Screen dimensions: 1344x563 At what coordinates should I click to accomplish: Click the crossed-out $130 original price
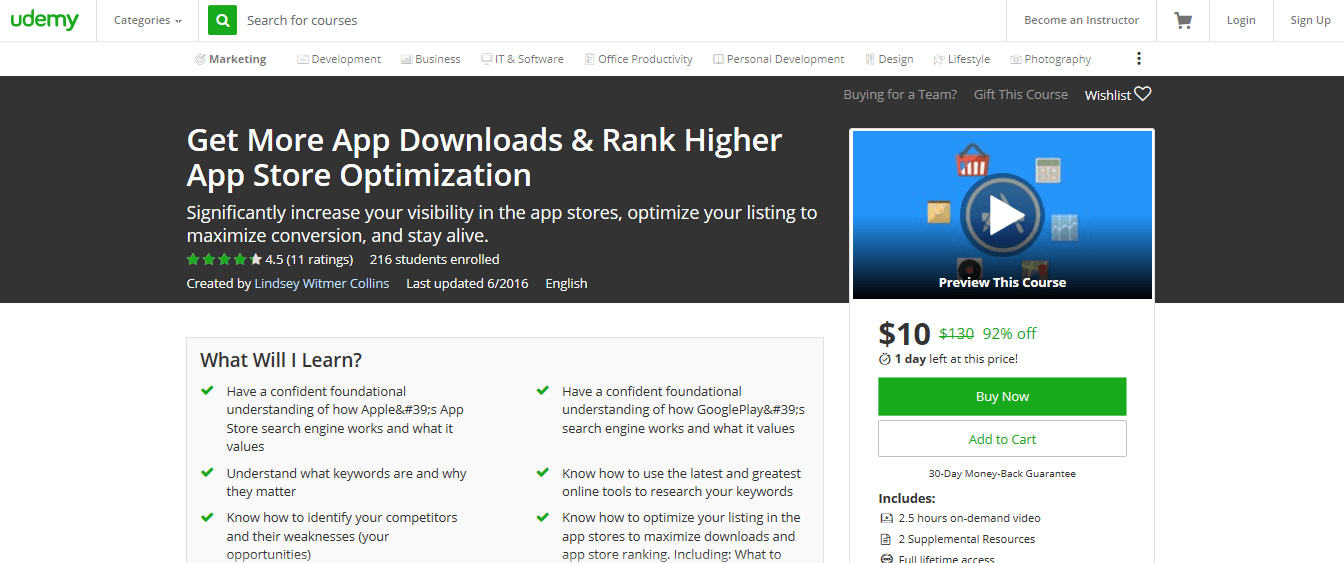(x=957, y=334)
